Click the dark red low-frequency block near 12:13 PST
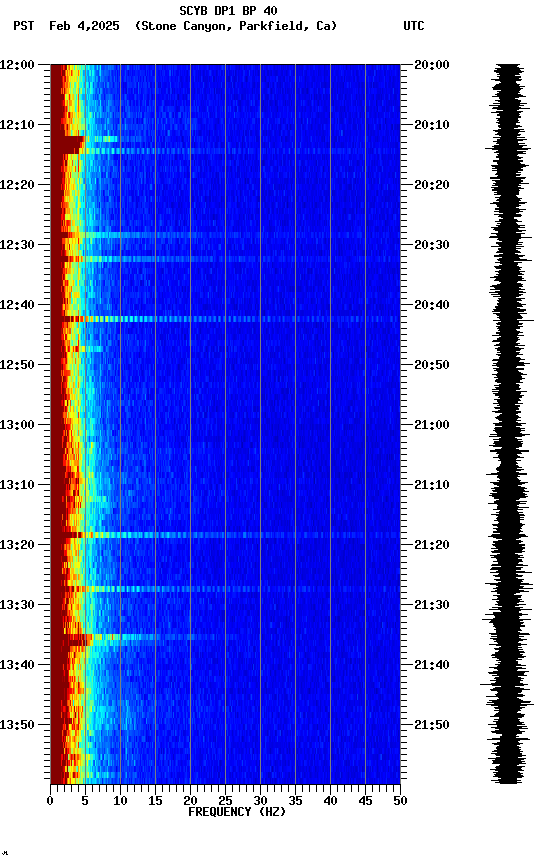The width and height of the screenshot is (552, 864). 67,145
